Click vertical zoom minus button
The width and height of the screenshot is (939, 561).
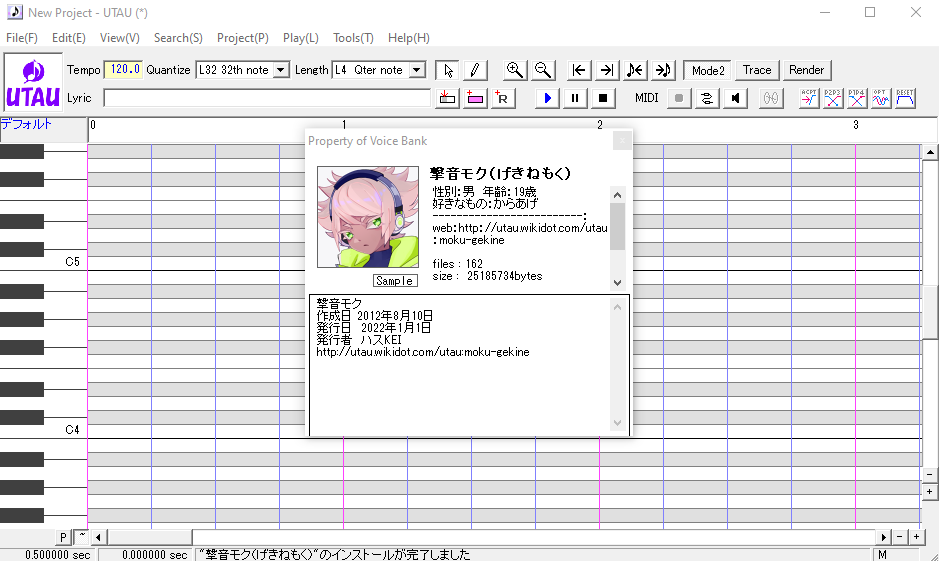coord(929,475)
